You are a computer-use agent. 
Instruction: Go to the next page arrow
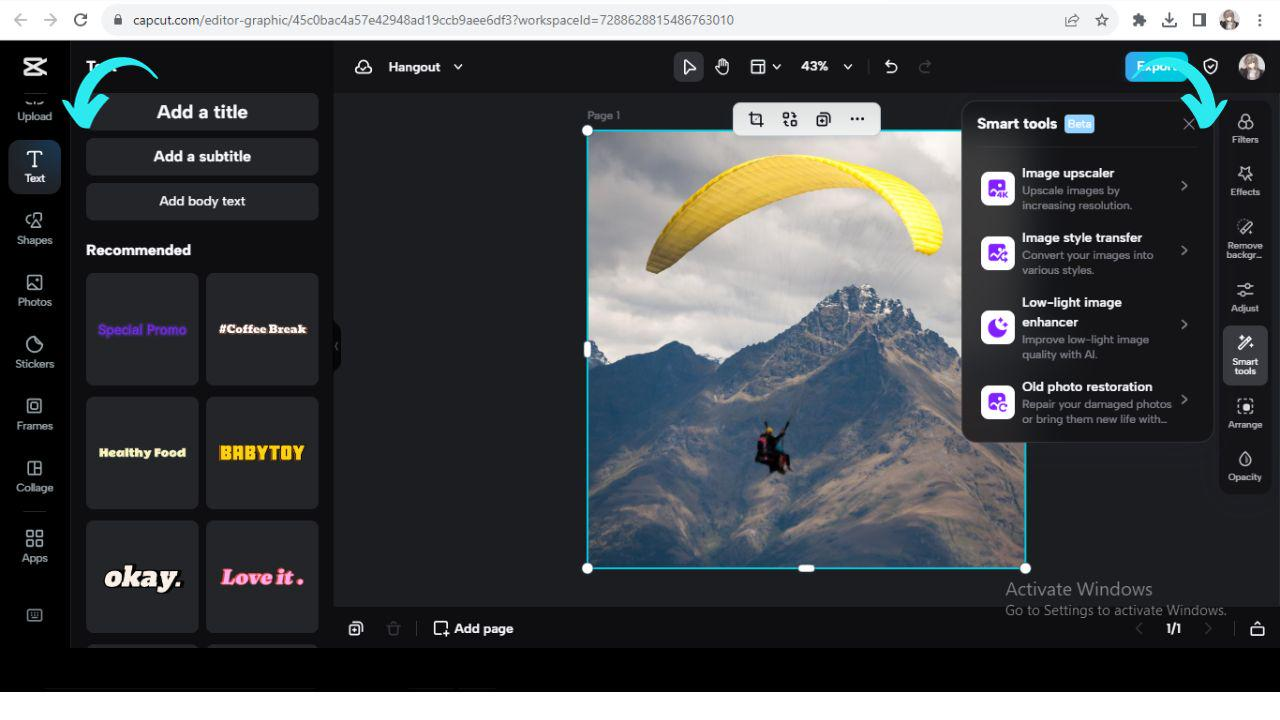[1208, 629]
